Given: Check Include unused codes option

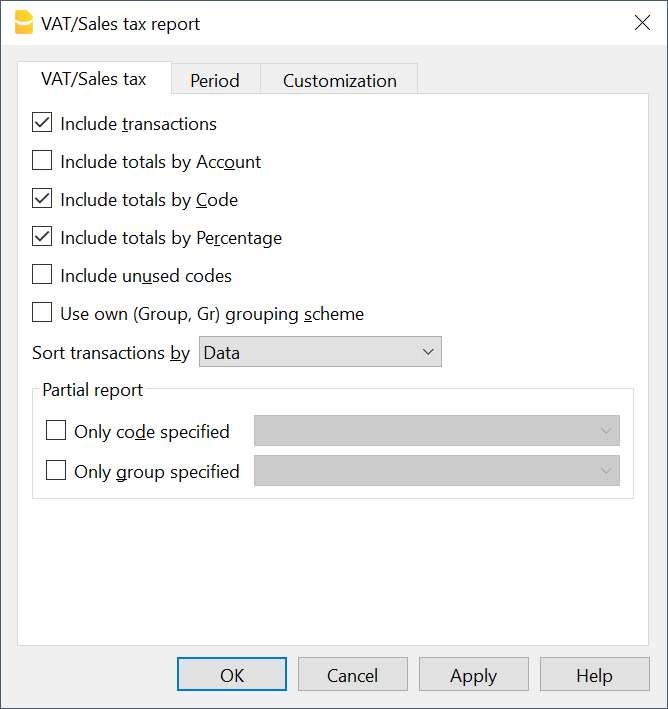Looking at the screenshot, I should 42,275.
